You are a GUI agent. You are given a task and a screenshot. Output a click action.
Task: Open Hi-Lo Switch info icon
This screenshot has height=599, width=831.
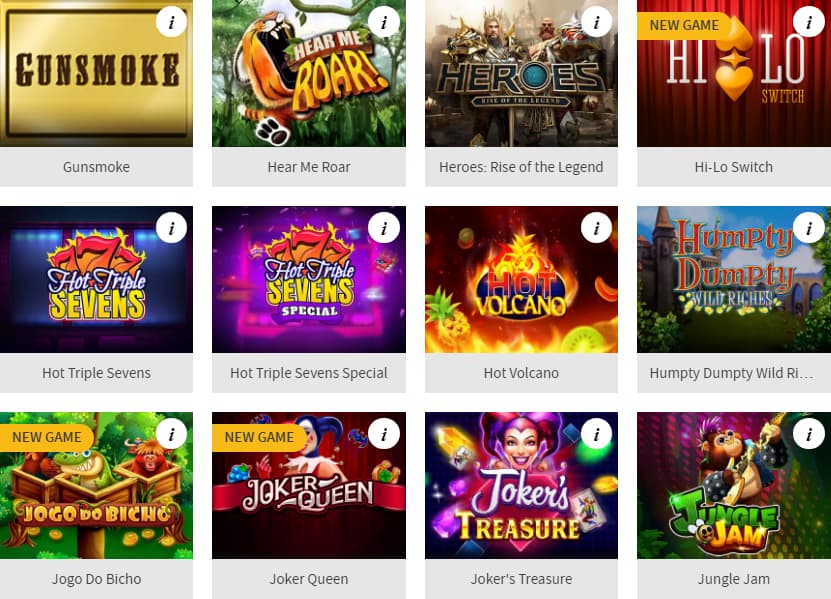coord(809,22)
